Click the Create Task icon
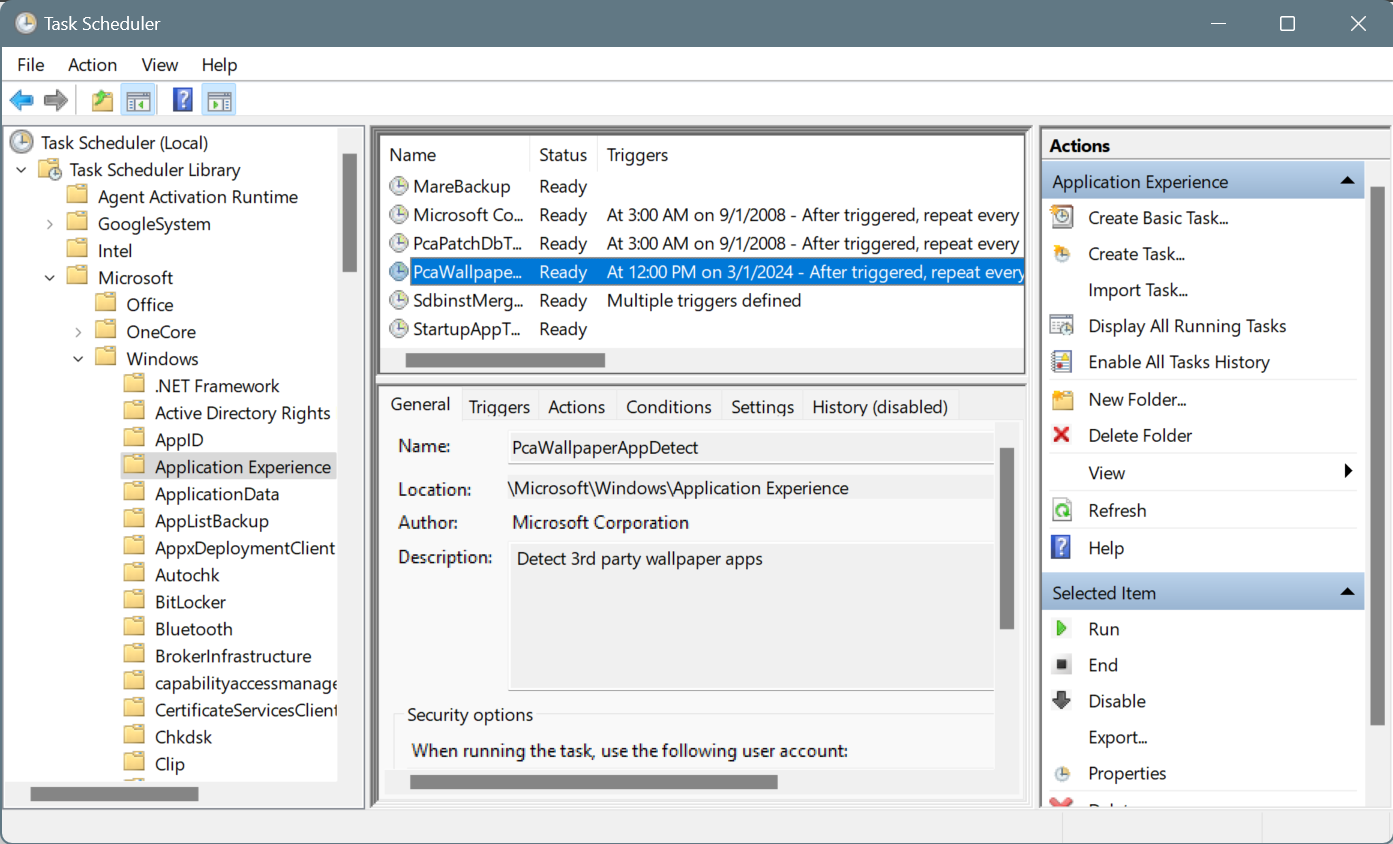Viewport: 1393px width, 844px height. [x=1062, y=254]
